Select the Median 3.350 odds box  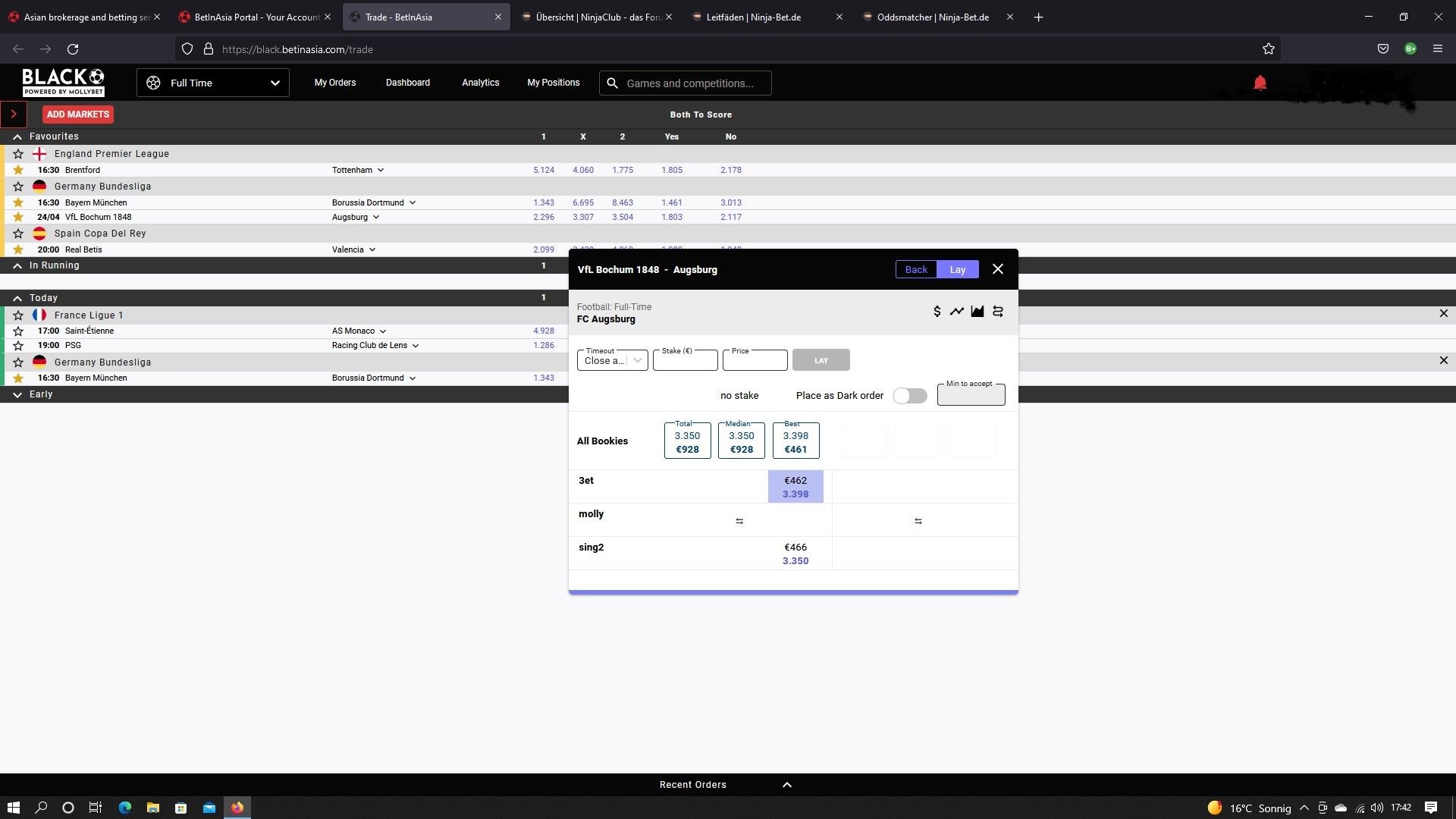[742, 441]
